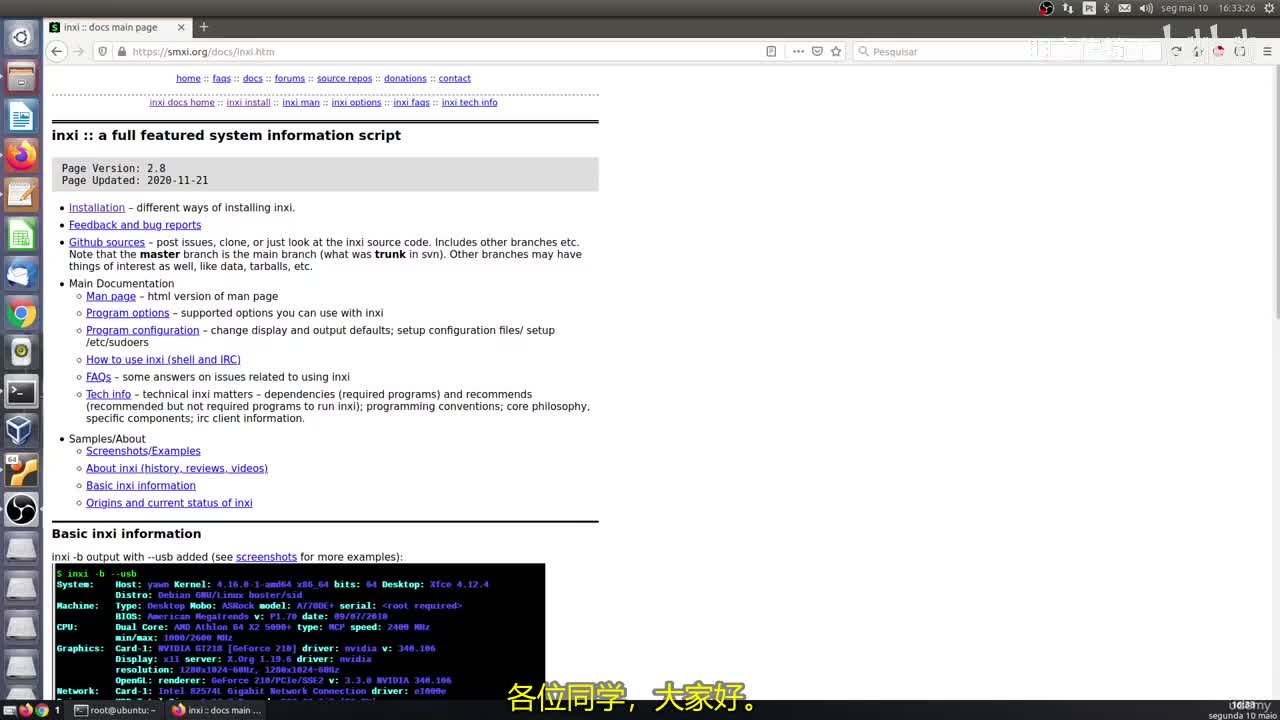Go to inxi docs home
The height and width of the screenshot is (720, 1280).
182,102
